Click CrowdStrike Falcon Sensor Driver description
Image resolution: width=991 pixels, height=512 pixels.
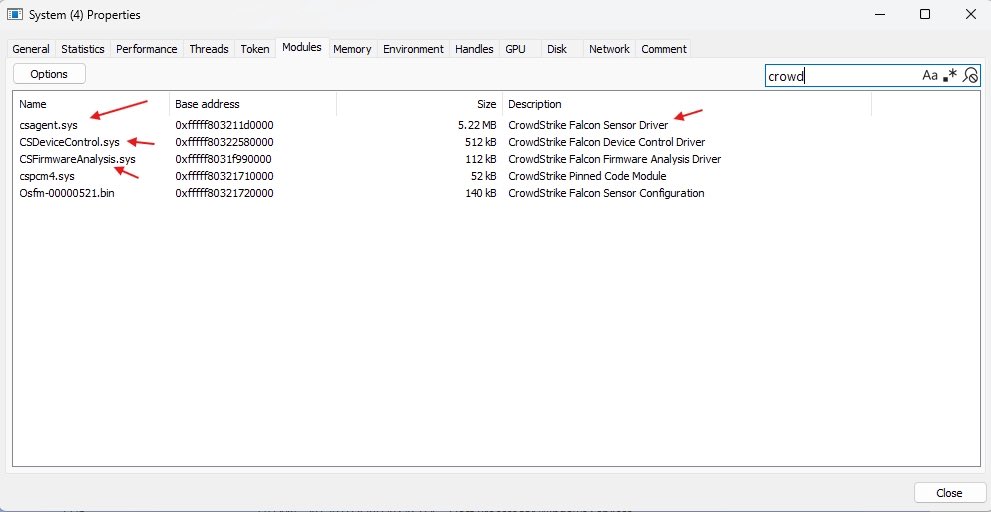(x=588, y=125)
